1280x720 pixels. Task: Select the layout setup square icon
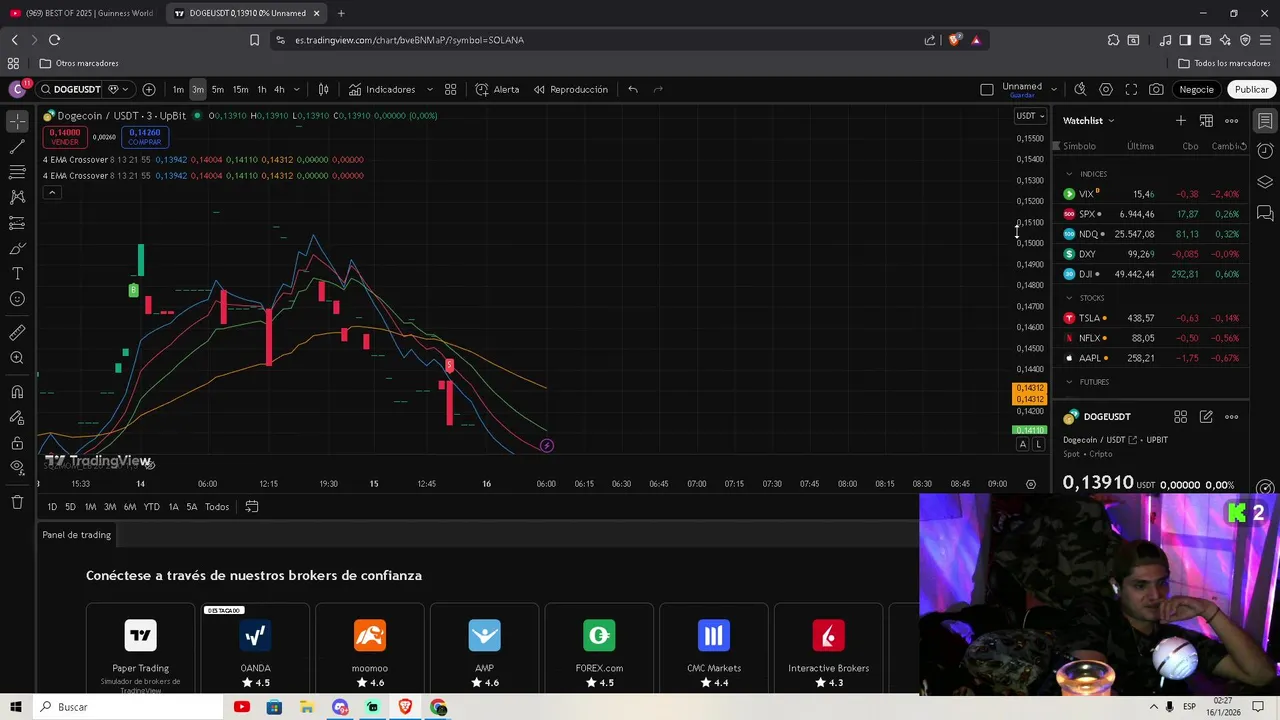tap(987, 89)
